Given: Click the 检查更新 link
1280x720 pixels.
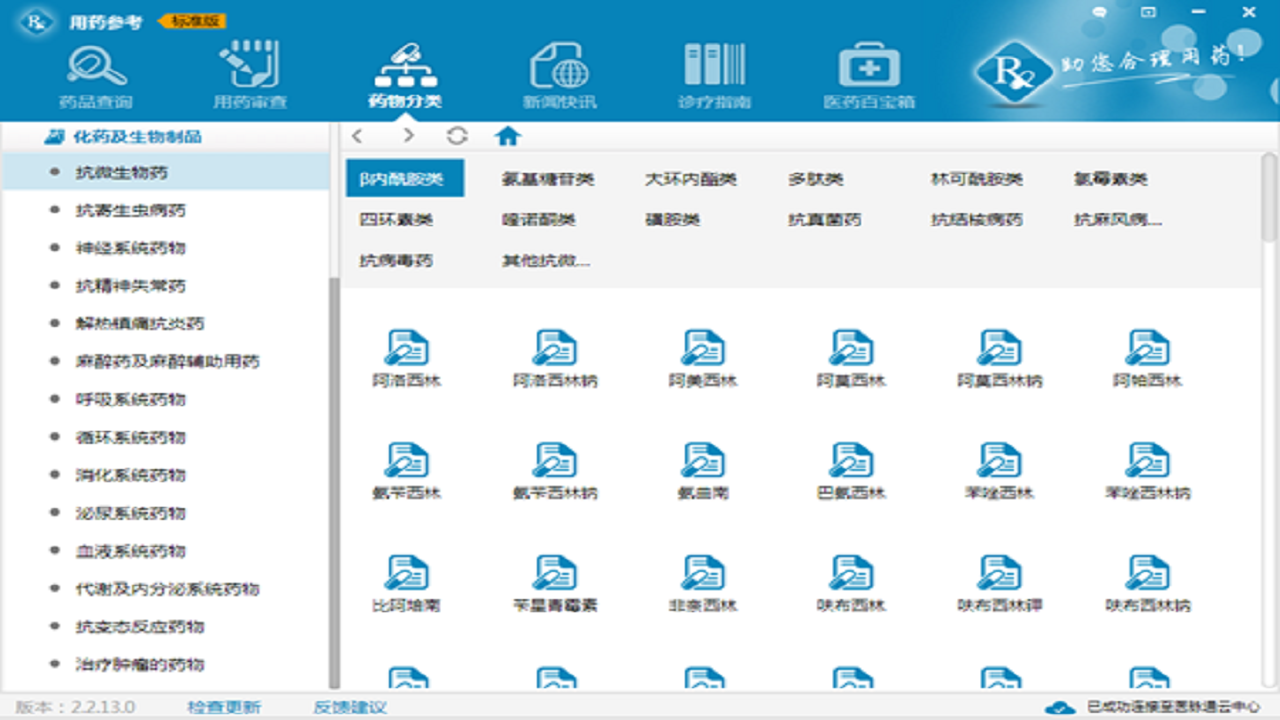Looking at the screenshot, I should [x=224, y=707].
